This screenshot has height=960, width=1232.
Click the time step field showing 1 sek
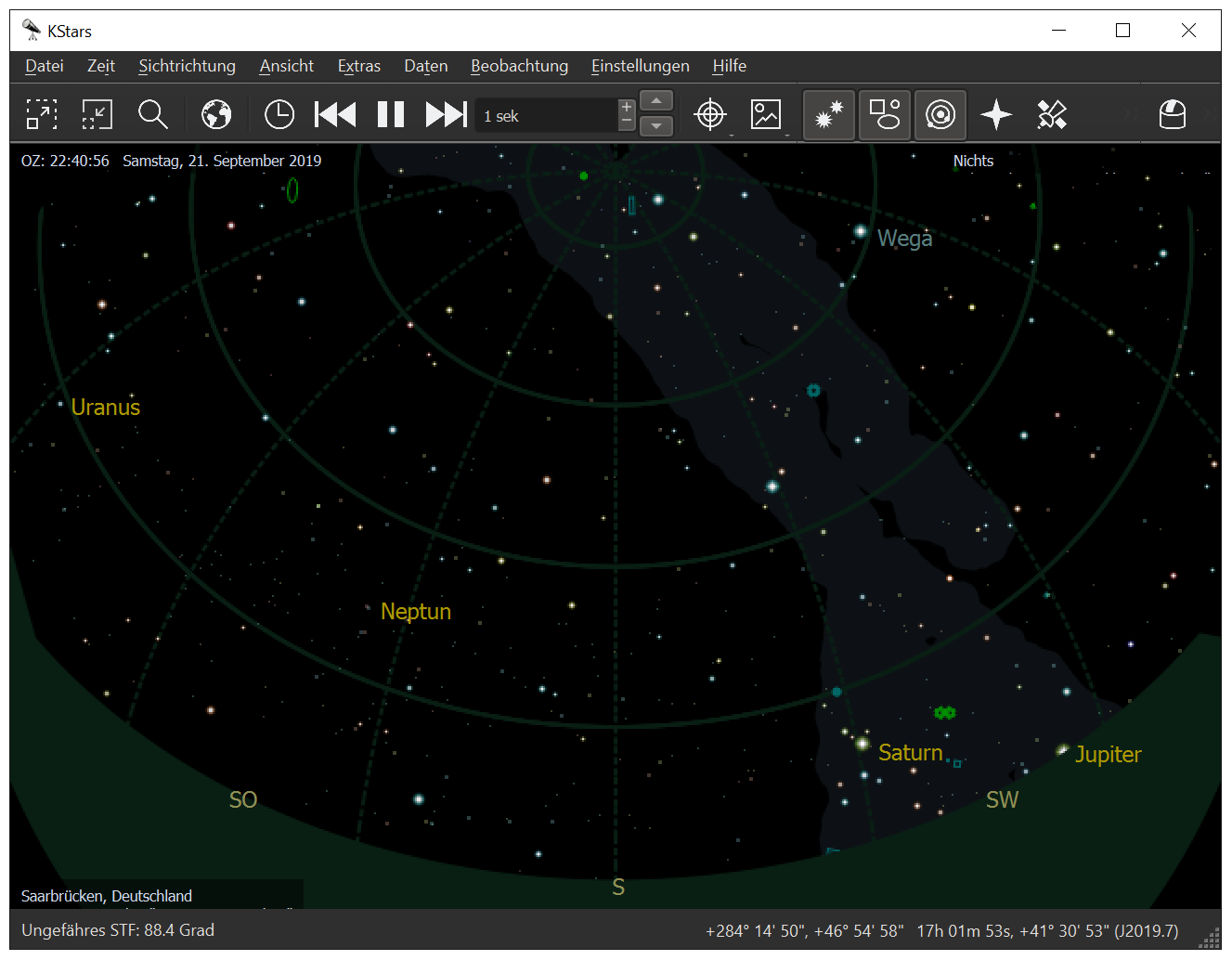(x=546, y=116)
